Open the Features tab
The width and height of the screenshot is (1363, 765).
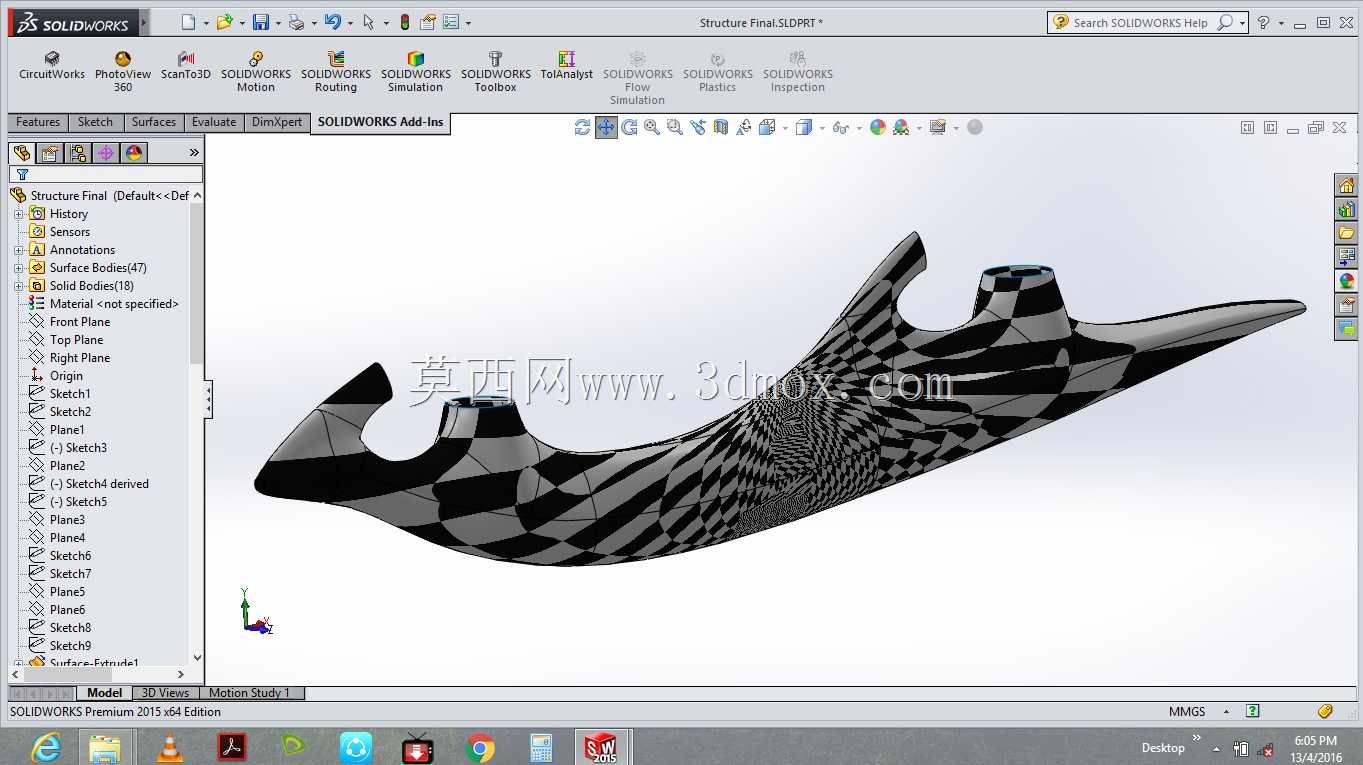(x=38, y=122)
